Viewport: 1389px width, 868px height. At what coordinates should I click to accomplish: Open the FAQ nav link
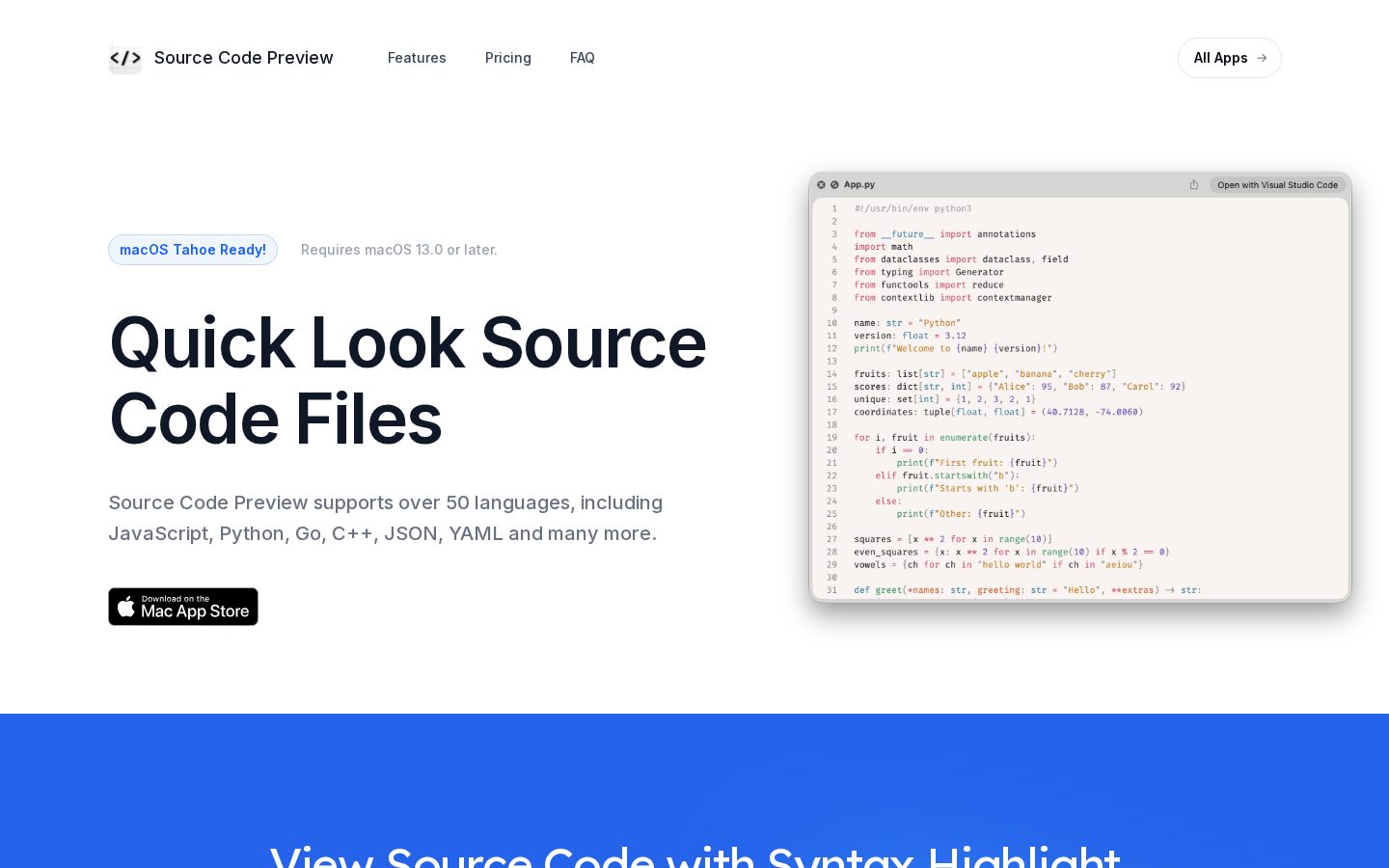point(583,58)
